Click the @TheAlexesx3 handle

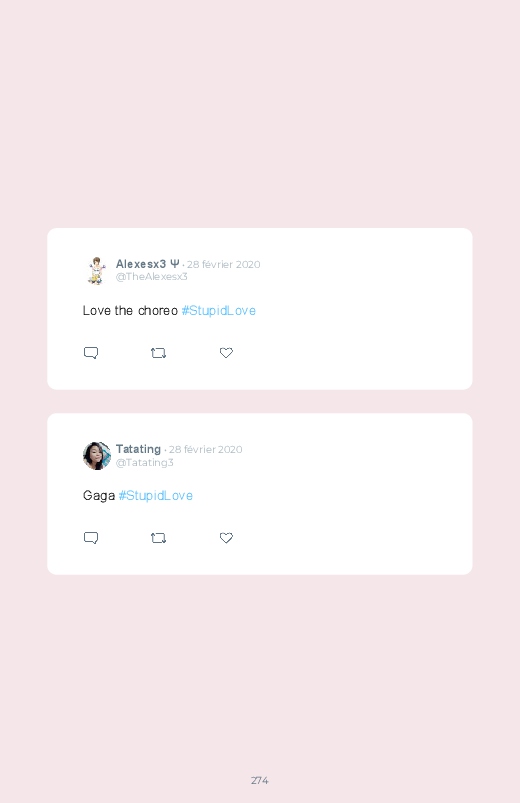click(152, 277)
